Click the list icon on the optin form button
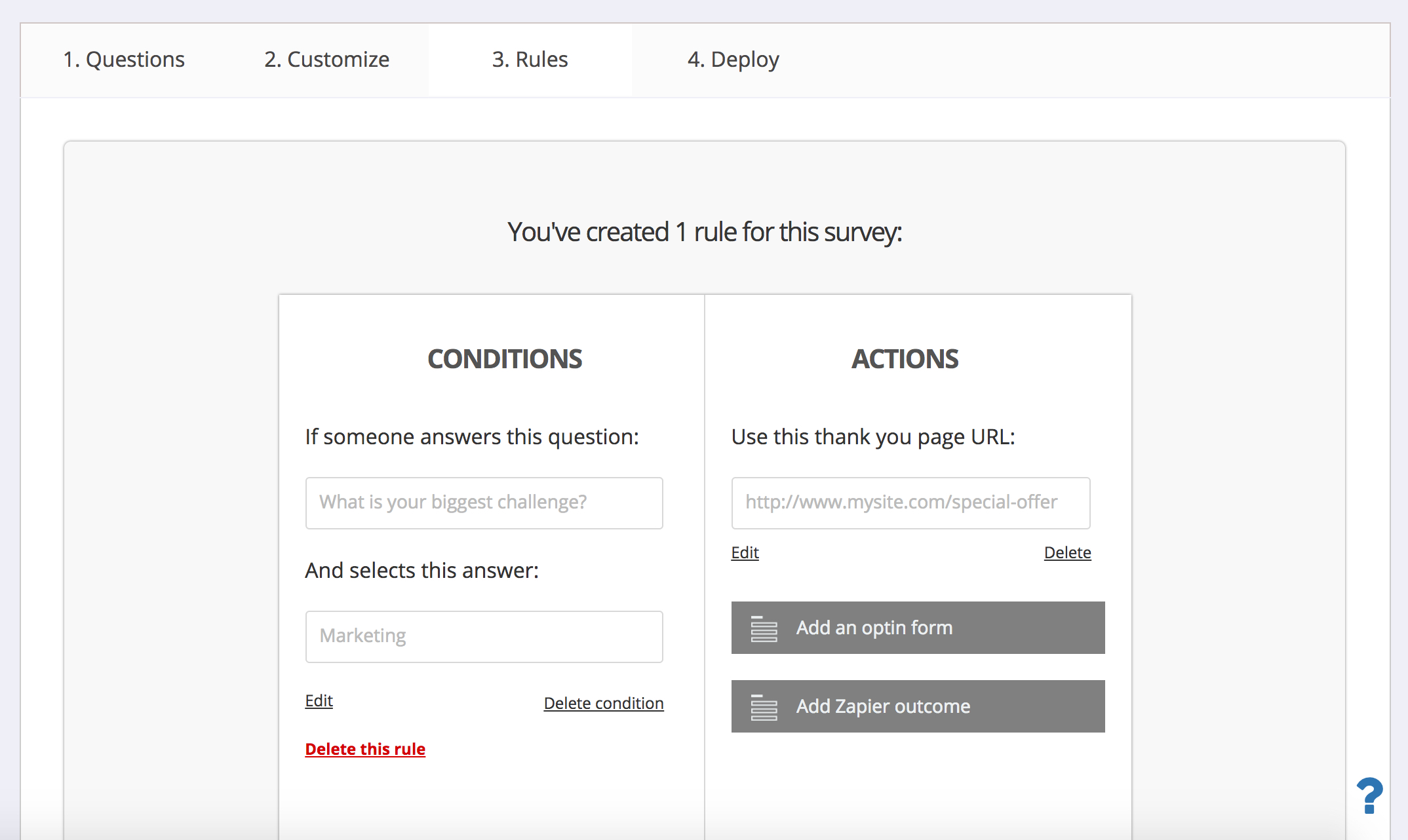This screenshot has width=1408, height=840. click(764, 628)
